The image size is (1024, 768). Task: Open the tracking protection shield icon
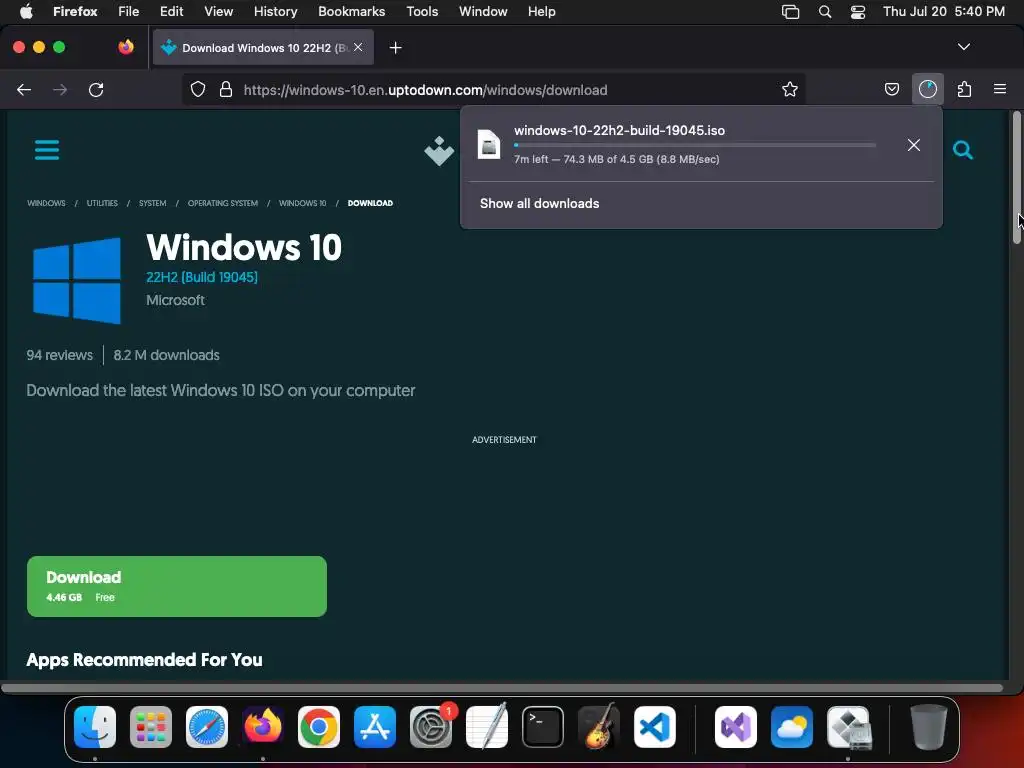coord(198,89)
